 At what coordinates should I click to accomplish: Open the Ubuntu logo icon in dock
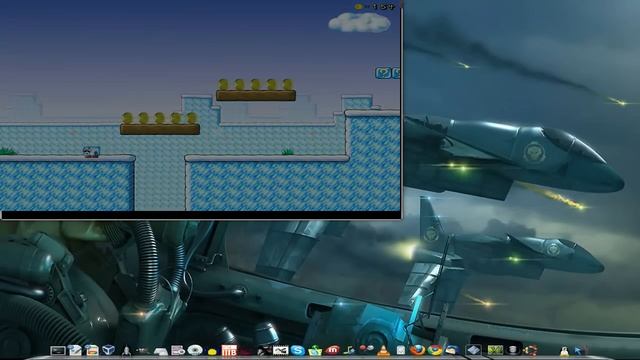pyautogui.click(x=530, y=351)
